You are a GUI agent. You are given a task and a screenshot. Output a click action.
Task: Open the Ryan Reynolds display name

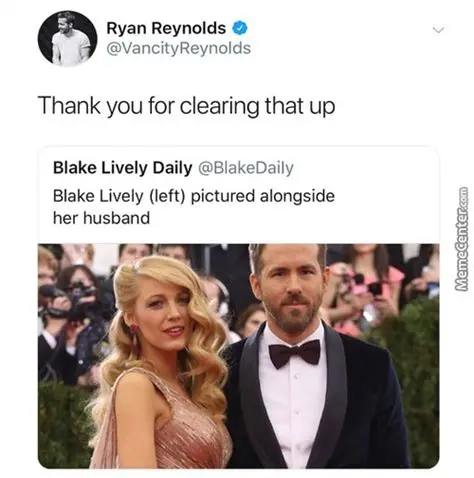pos(166,28)
